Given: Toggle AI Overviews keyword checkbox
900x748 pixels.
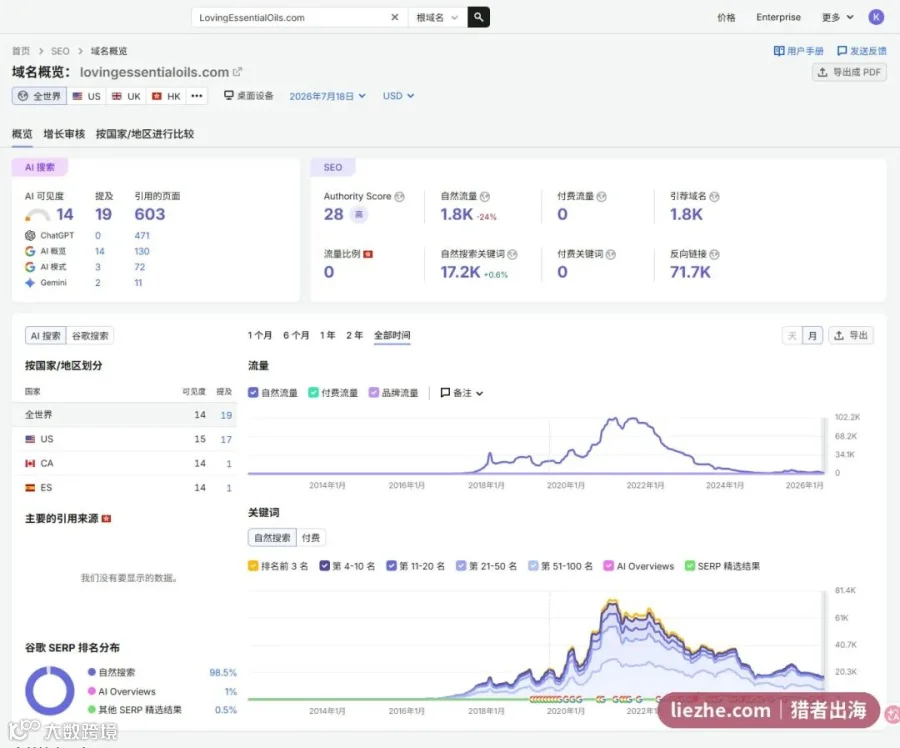Looking at the screenshot, I should pyautogui.click(x=608, y=566).
